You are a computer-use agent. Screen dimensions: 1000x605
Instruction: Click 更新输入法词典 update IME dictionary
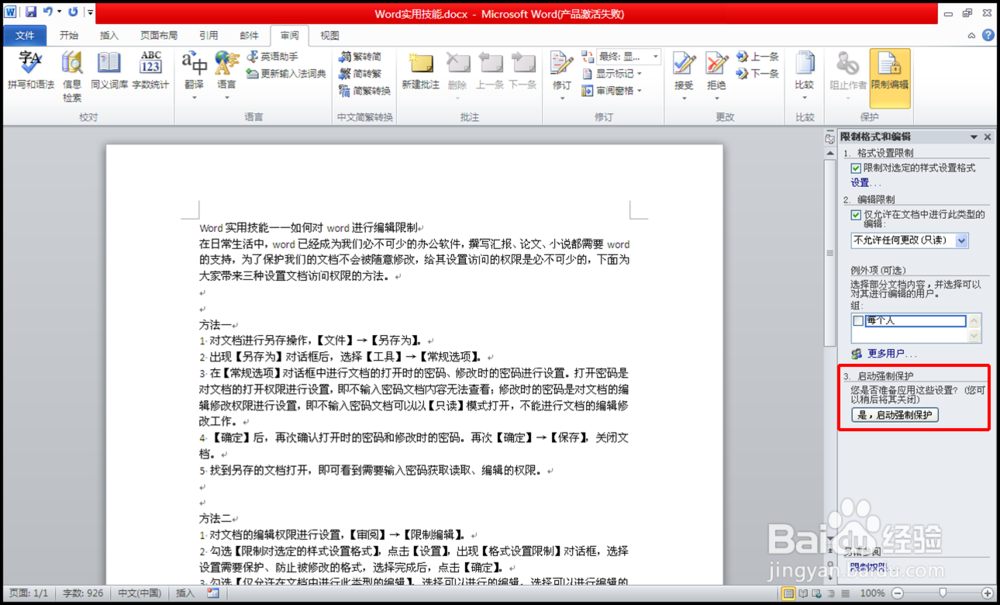(x=286, y=74)
